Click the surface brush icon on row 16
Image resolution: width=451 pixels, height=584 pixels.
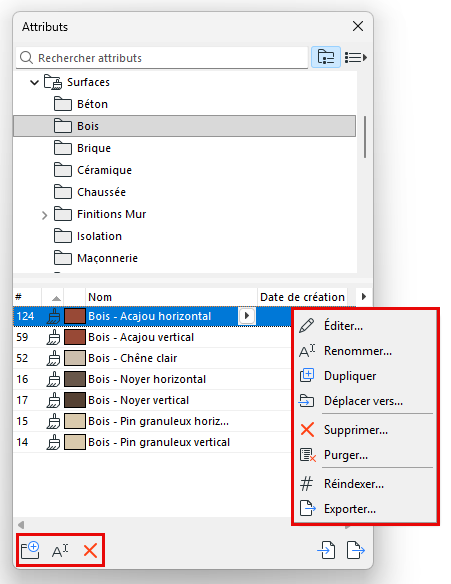[53, 379]
